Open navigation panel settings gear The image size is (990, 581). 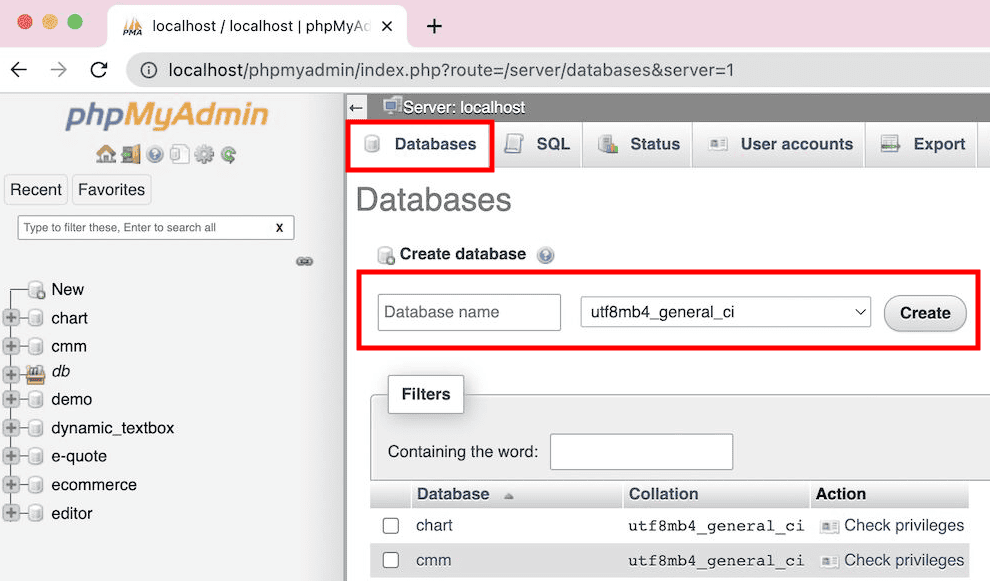pos(204,154)
